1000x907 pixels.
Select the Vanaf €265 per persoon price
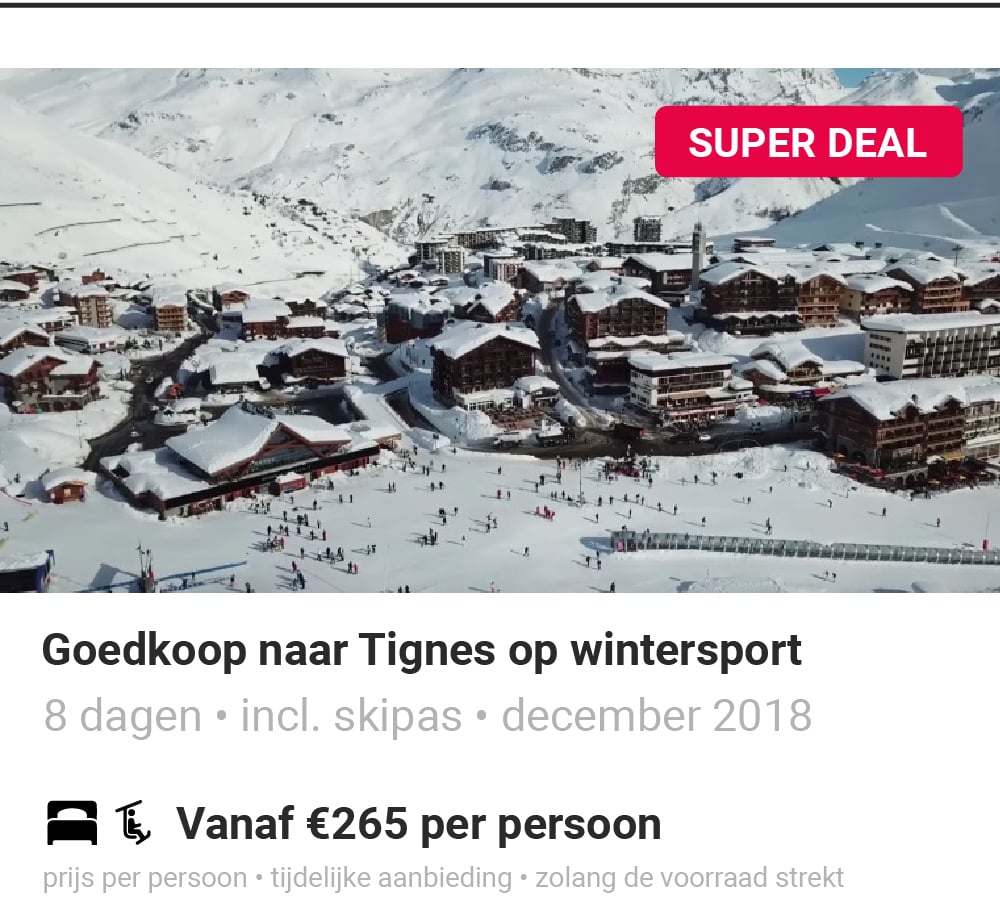coord(419,823)
